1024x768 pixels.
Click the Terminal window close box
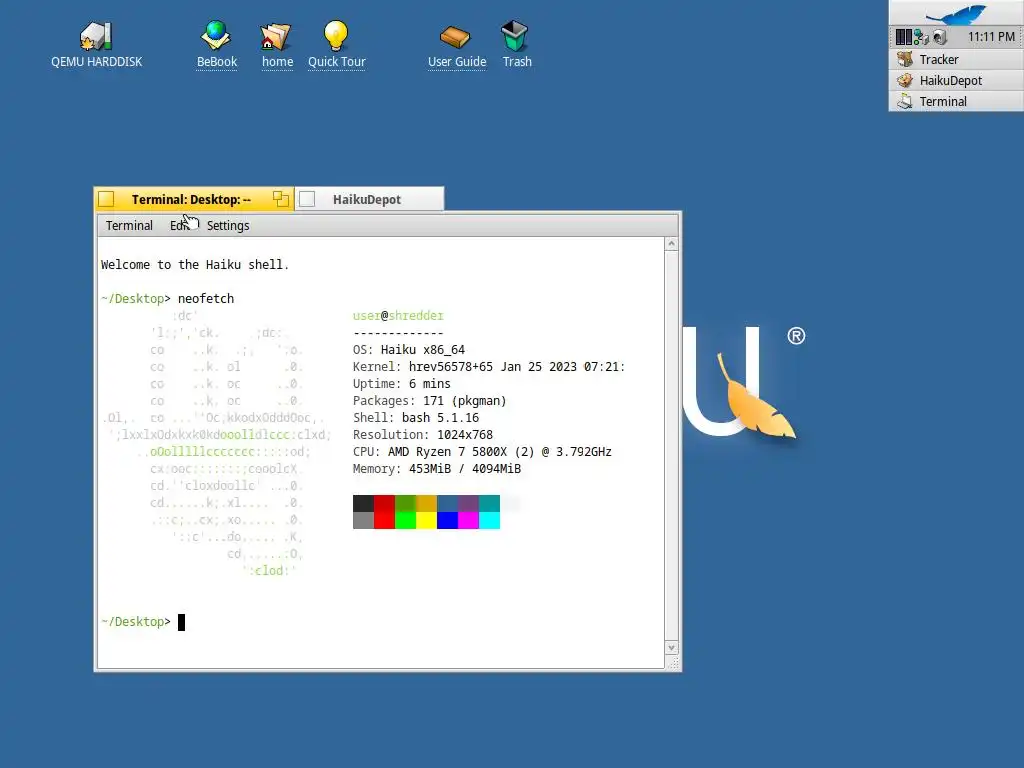pos(106,199)
